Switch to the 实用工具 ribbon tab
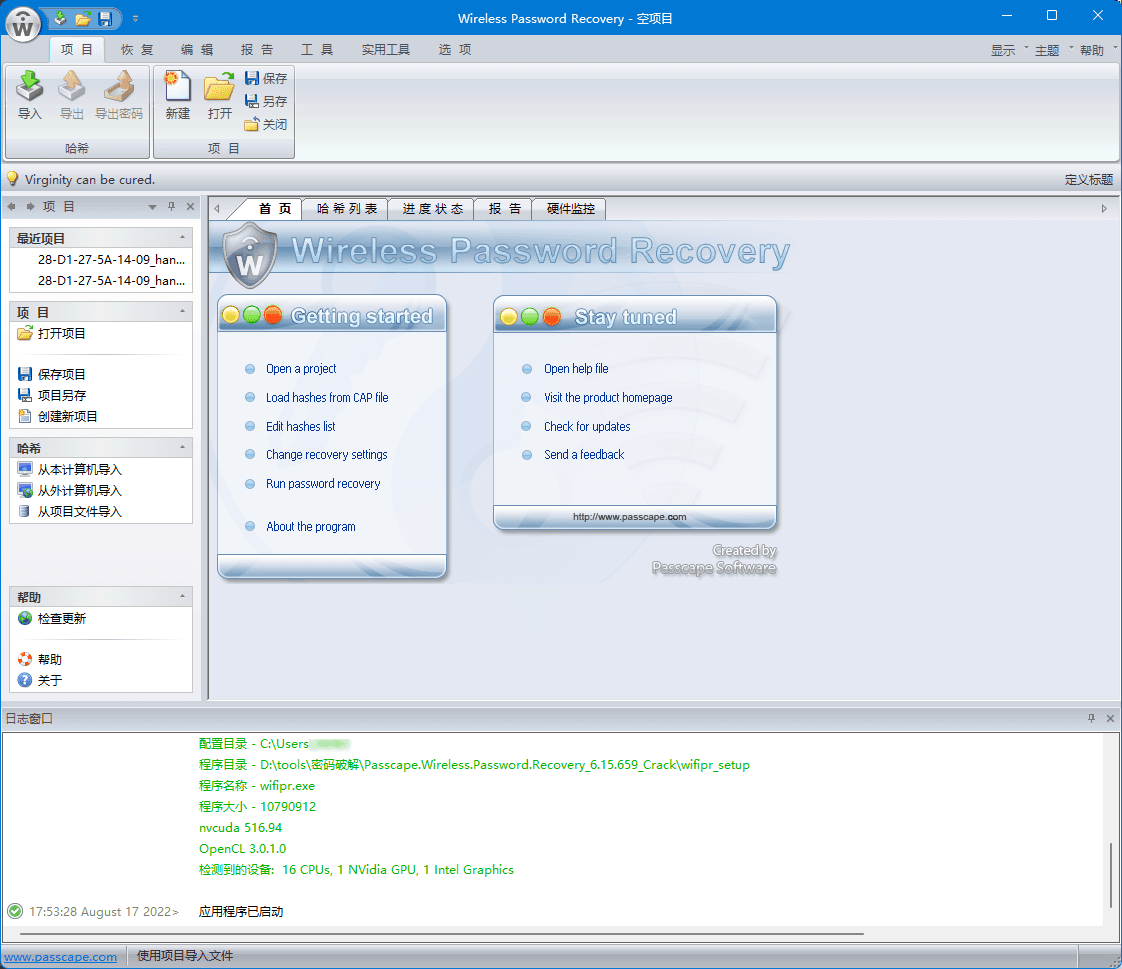Viewport: 1122px width, 969px height. [x=386, y=49]
